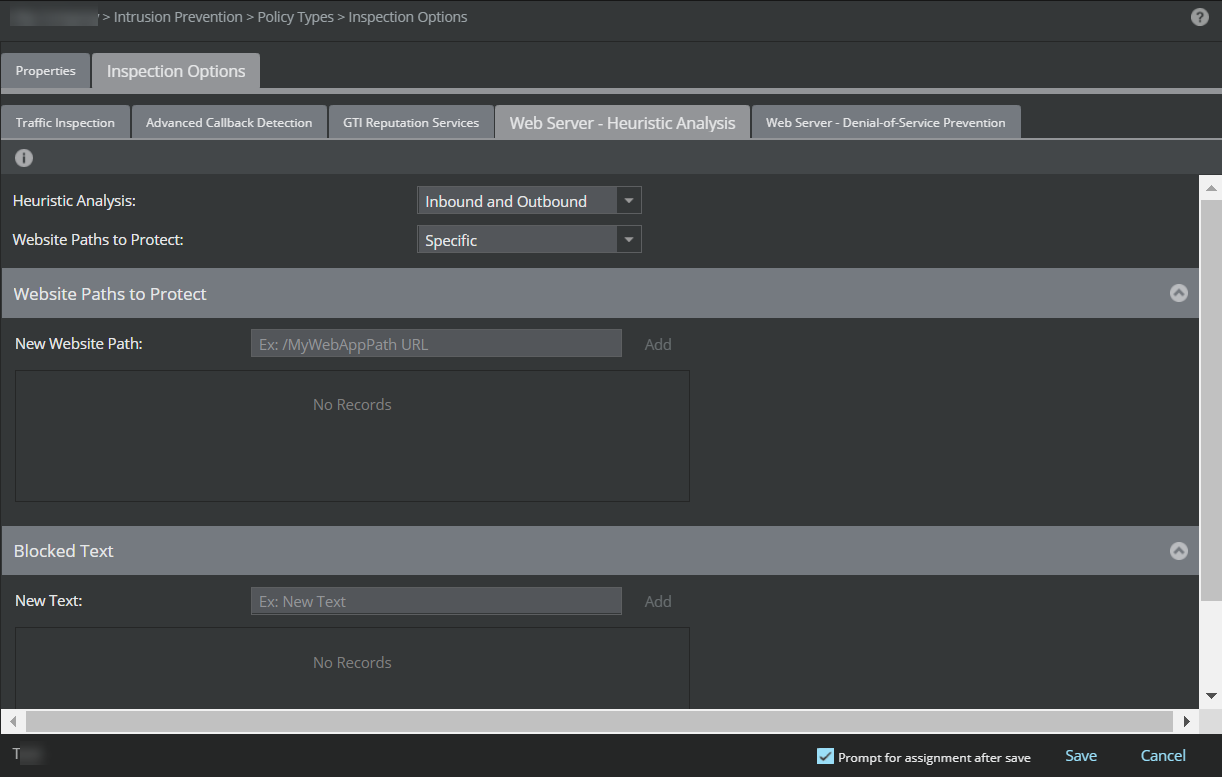Go to Advanced Callback Detection tab

click(x=229, y=122)
